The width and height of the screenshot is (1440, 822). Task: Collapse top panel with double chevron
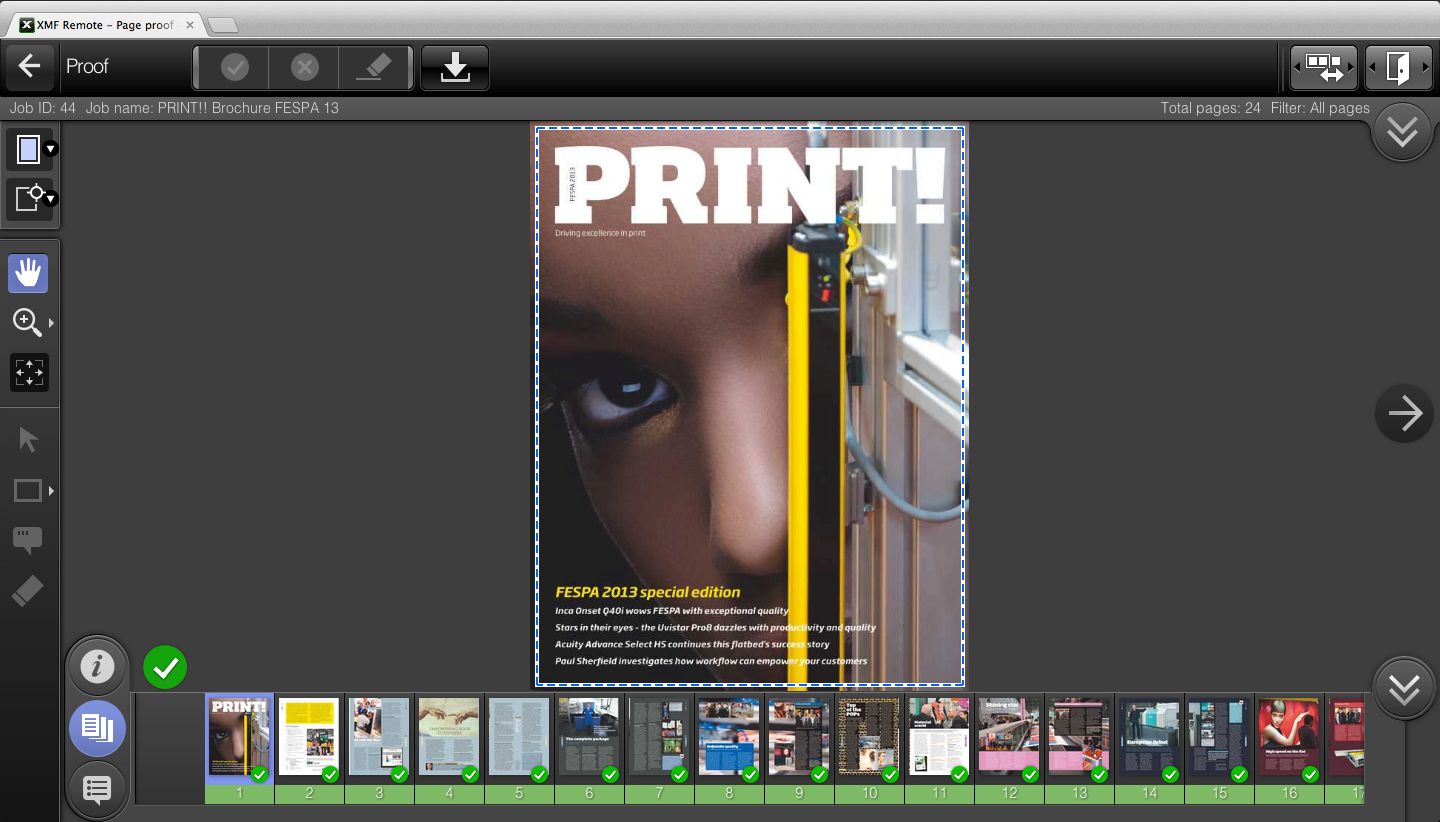pyautogui.click(x=1402, y=131)
